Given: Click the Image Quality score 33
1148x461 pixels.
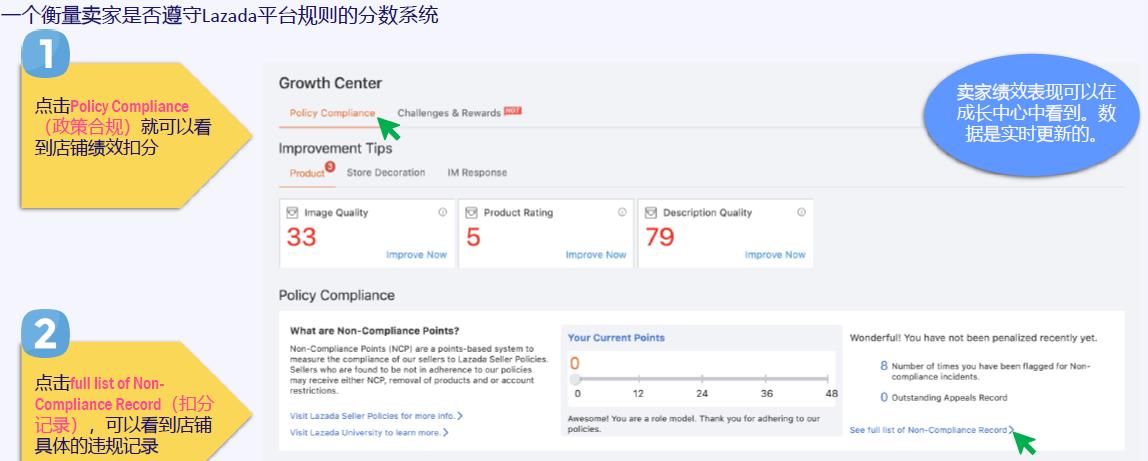Looking at the screenshot, I should (x=301, y=237).
